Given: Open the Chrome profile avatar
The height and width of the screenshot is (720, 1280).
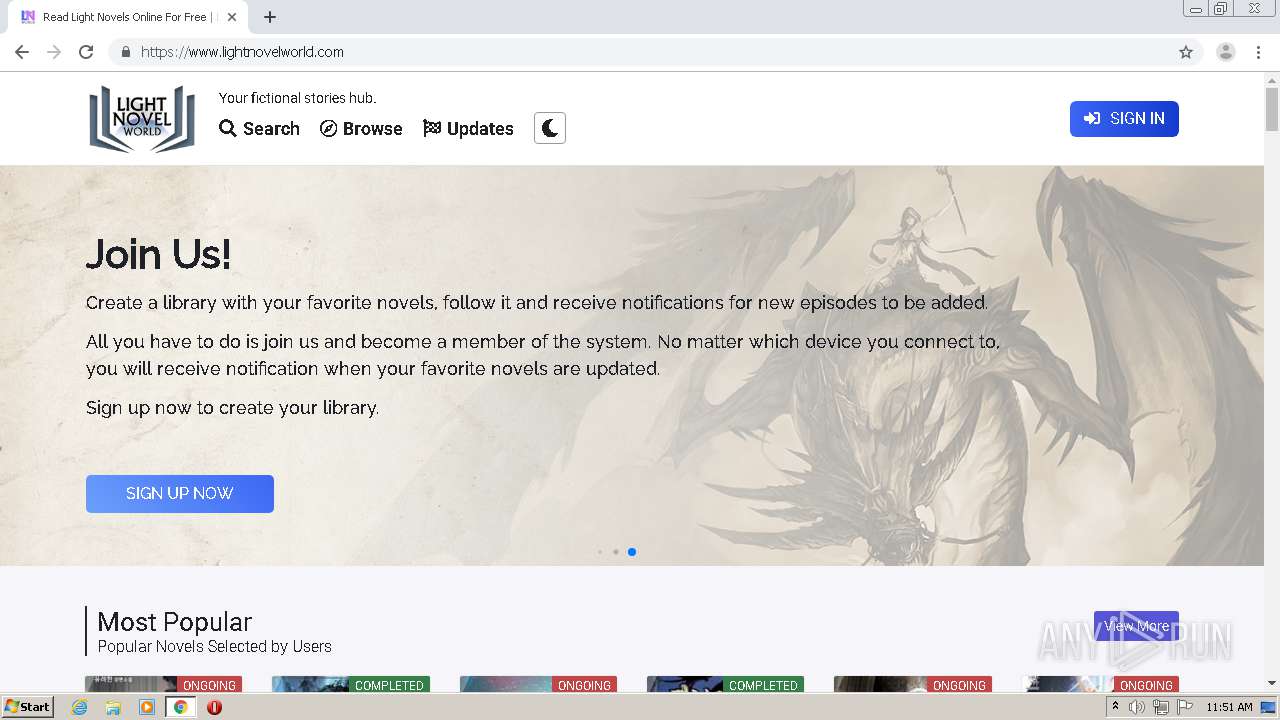Looking at the screenshot, I should (1226, 52).
